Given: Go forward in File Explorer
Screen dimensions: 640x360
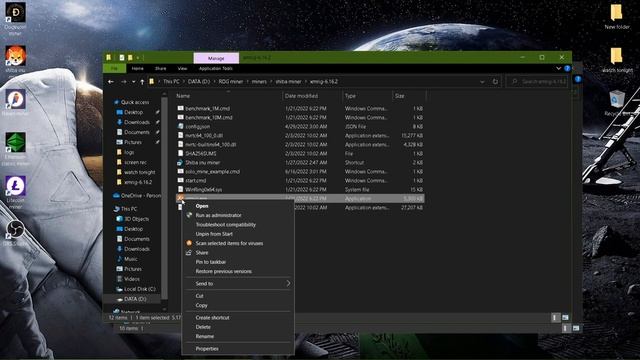Looking at the screenshot, I should click(123, 82).
